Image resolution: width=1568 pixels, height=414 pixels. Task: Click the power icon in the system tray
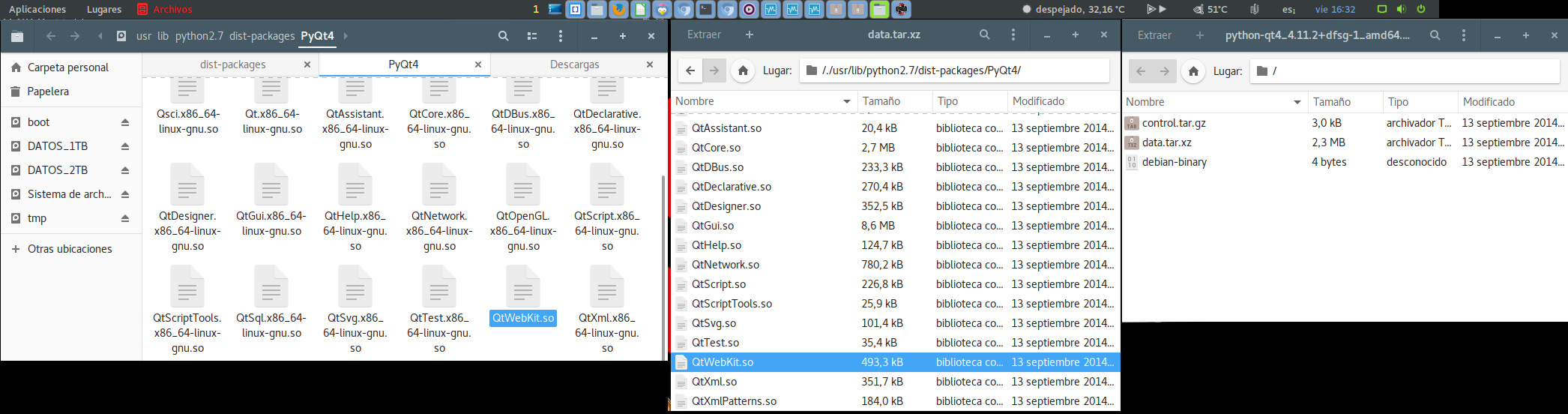tap(1420, 9)
